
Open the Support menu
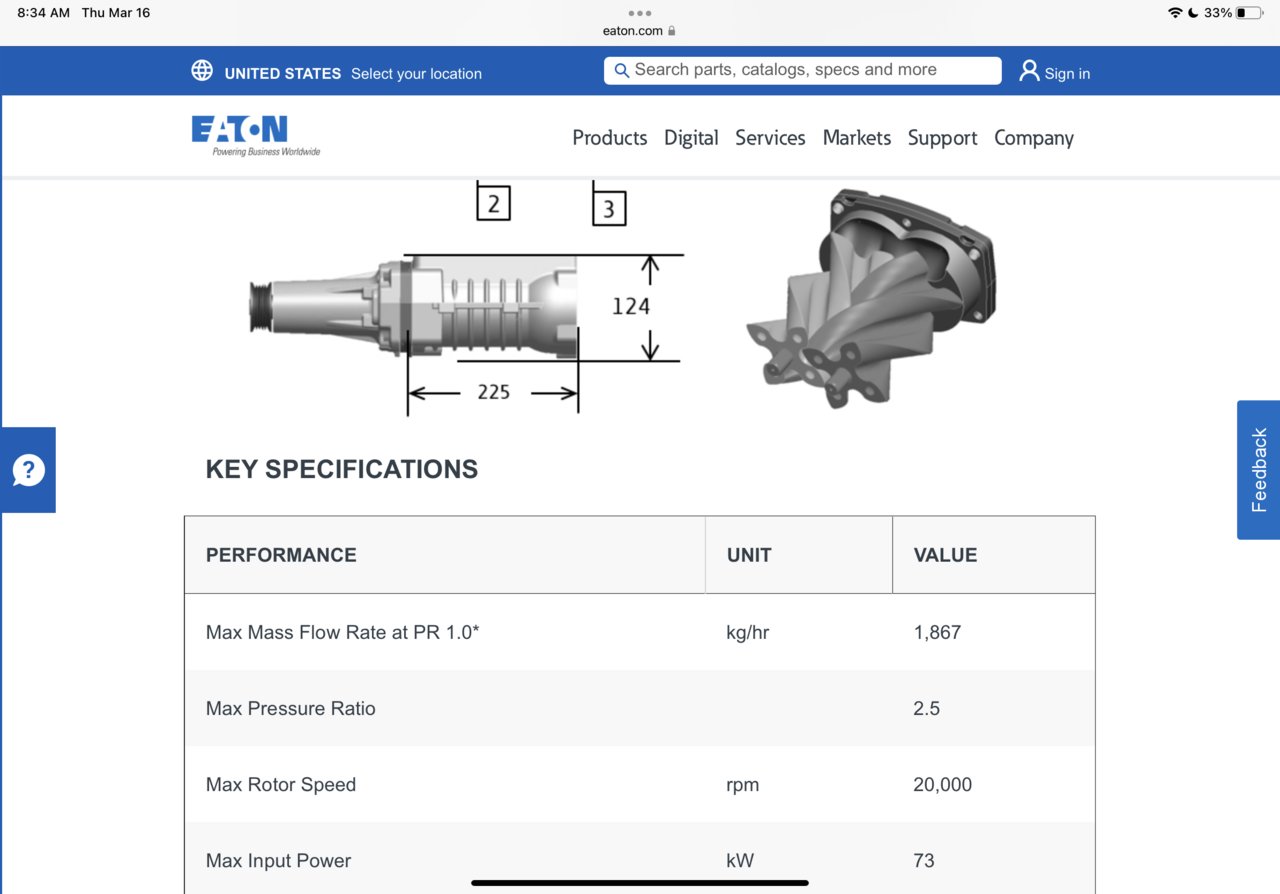point(943,138)
